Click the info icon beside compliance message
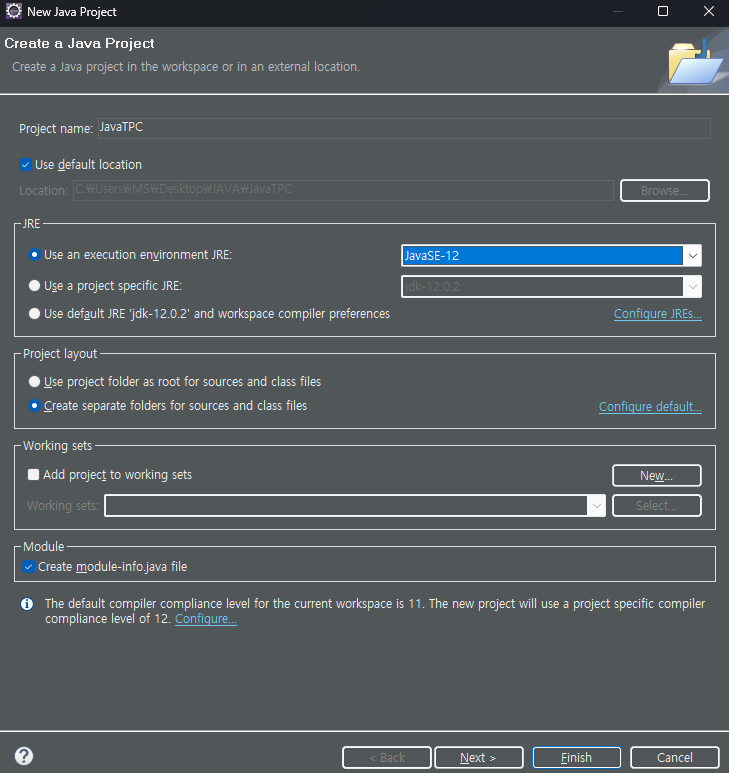This screenshot has width=729, height=773. (27, 604)
